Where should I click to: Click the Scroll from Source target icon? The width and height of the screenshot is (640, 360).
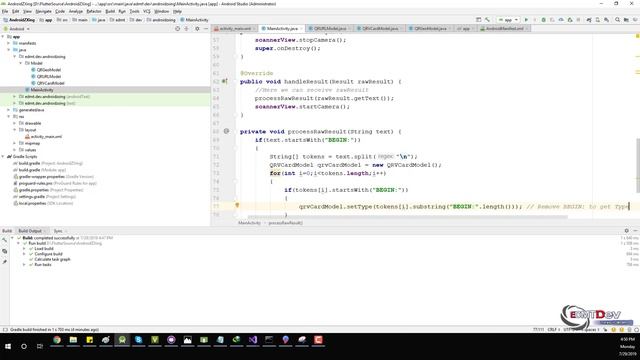coord(177,29)
